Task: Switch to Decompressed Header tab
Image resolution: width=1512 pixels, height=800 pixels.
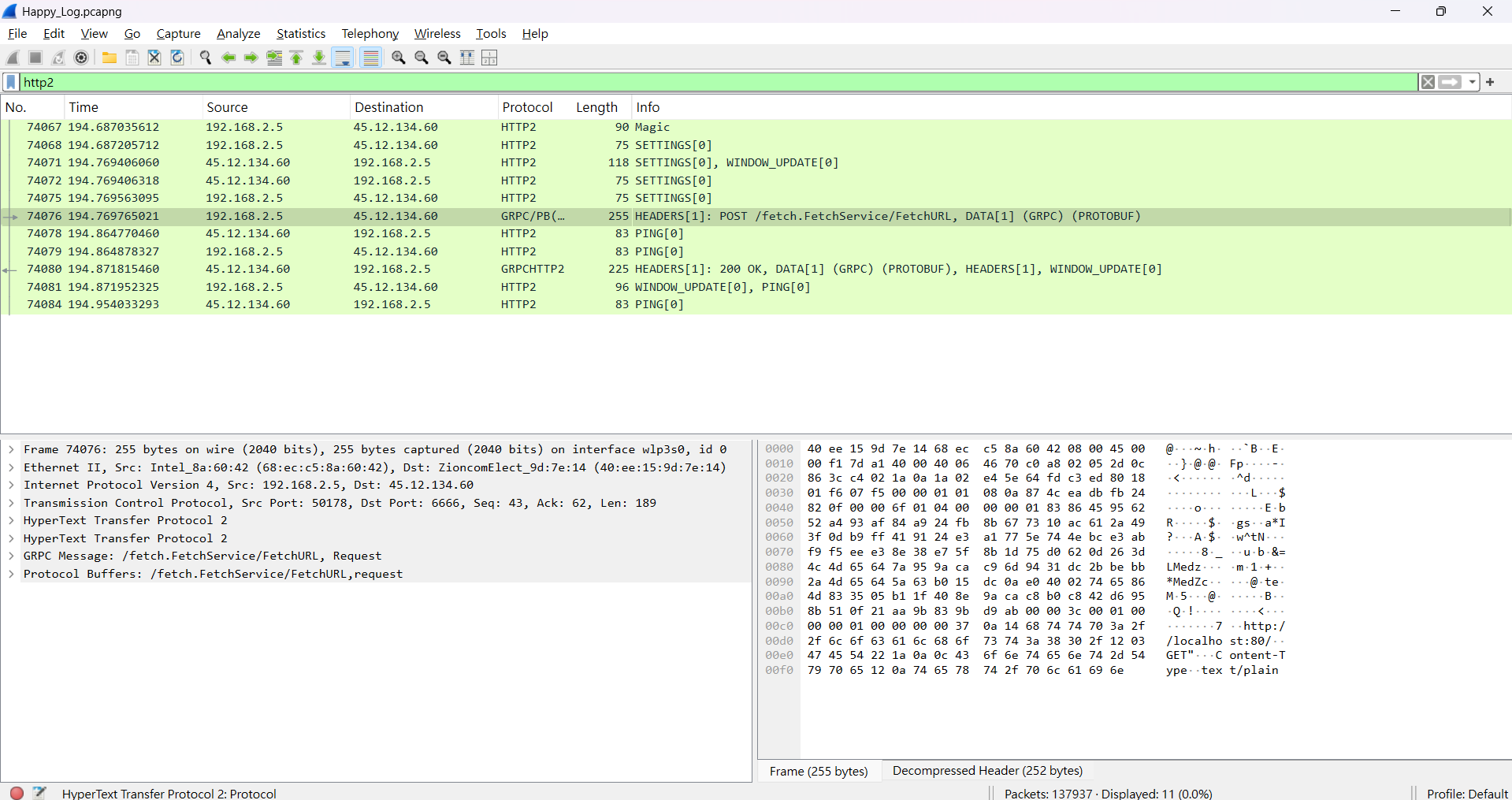Action: pyautogui.click(x=987, y=771)
